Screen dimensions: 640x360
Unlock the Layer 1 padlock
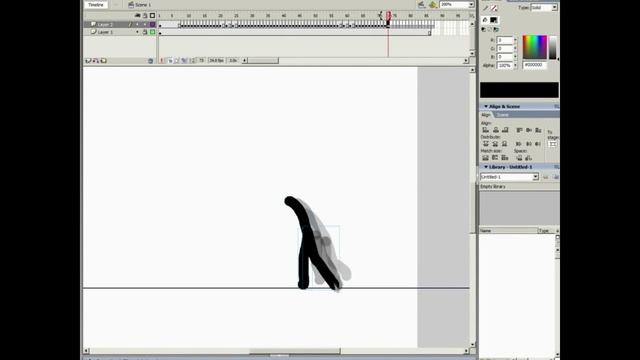point(145,32)
